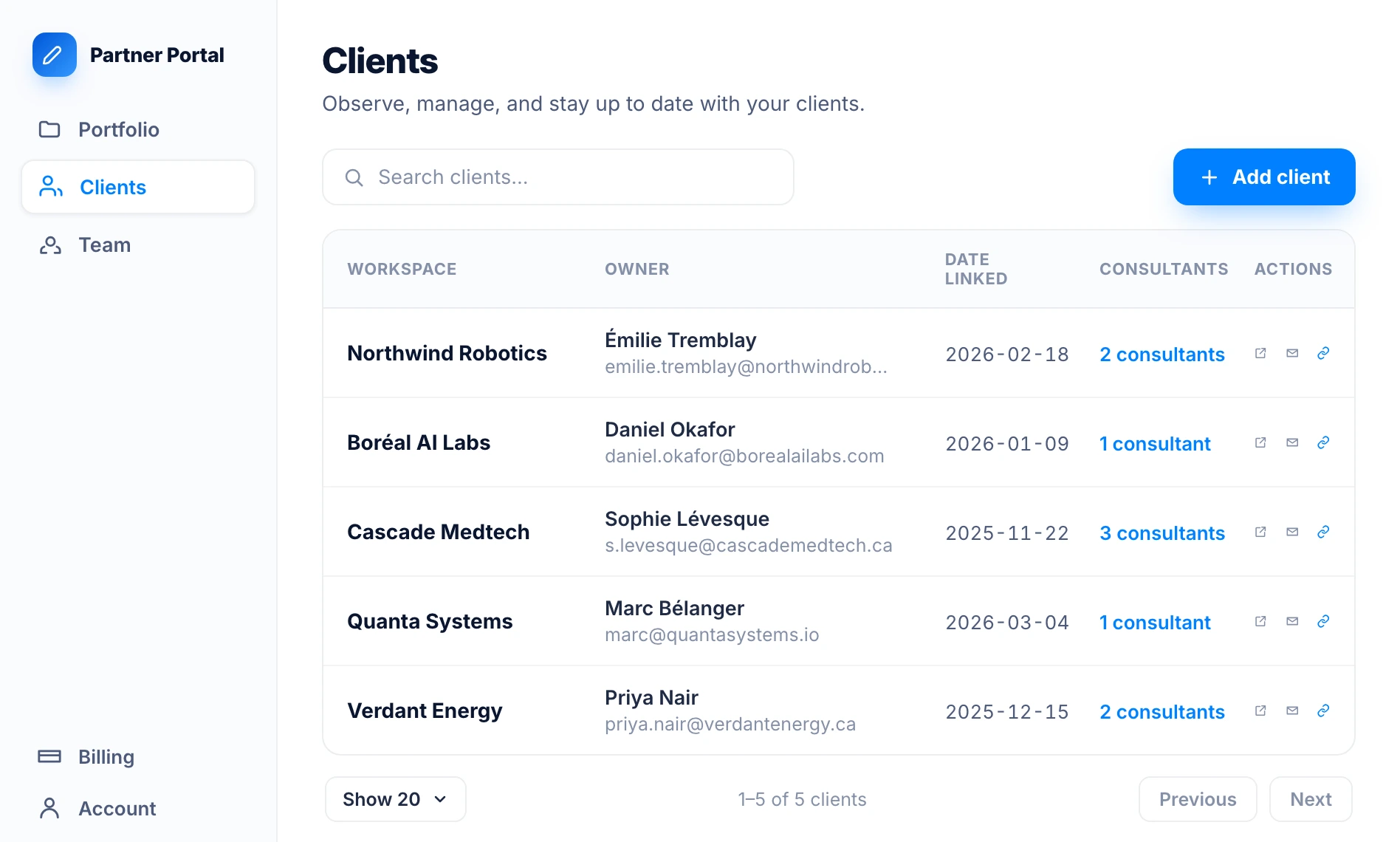
Task: Open the Portfolio section
Action: (138, 129)
